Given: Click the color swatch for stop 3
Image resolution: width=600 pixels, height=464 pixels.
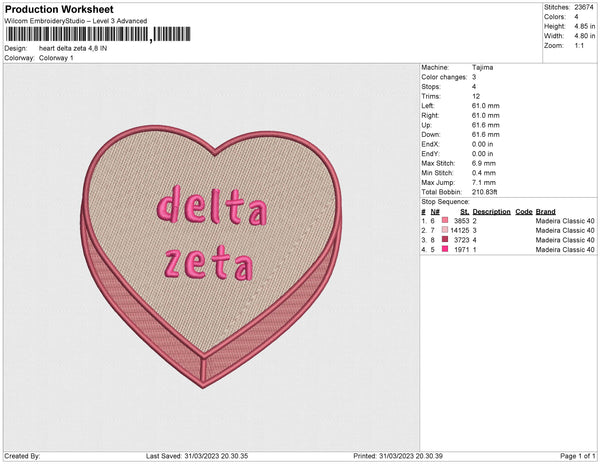Looking at the screenshot, I should (445, 239).
